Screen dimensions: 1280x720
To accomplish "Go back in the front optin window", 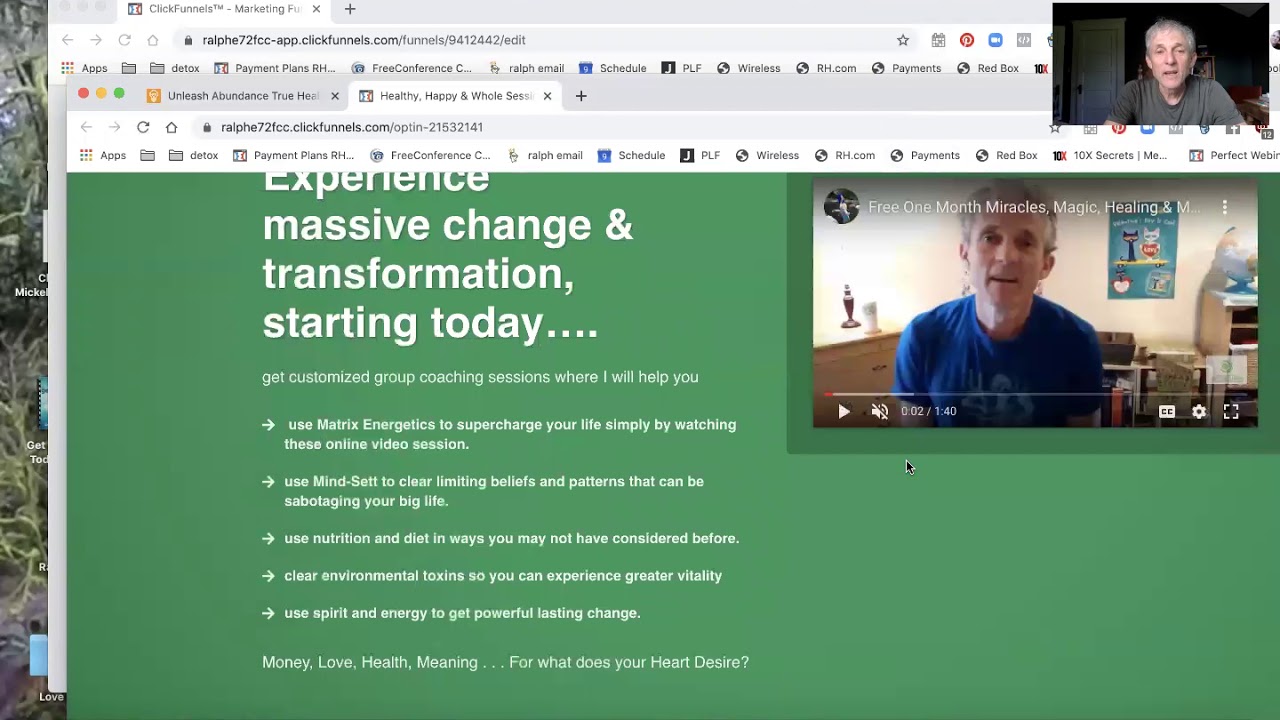I will [x=86, y=127].
